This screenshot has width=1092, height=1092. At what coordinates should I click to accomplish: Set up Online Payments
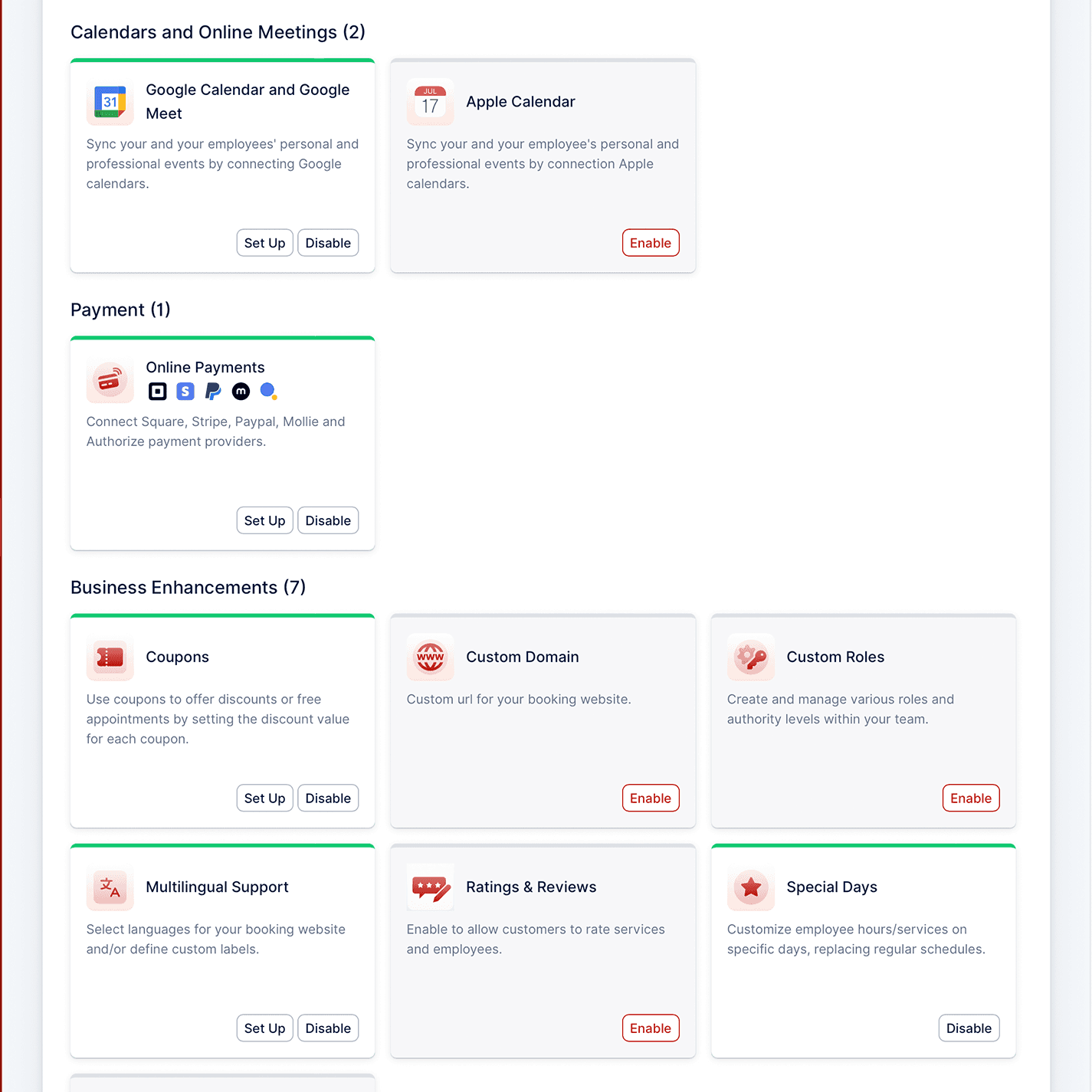(x=264, y=520)
